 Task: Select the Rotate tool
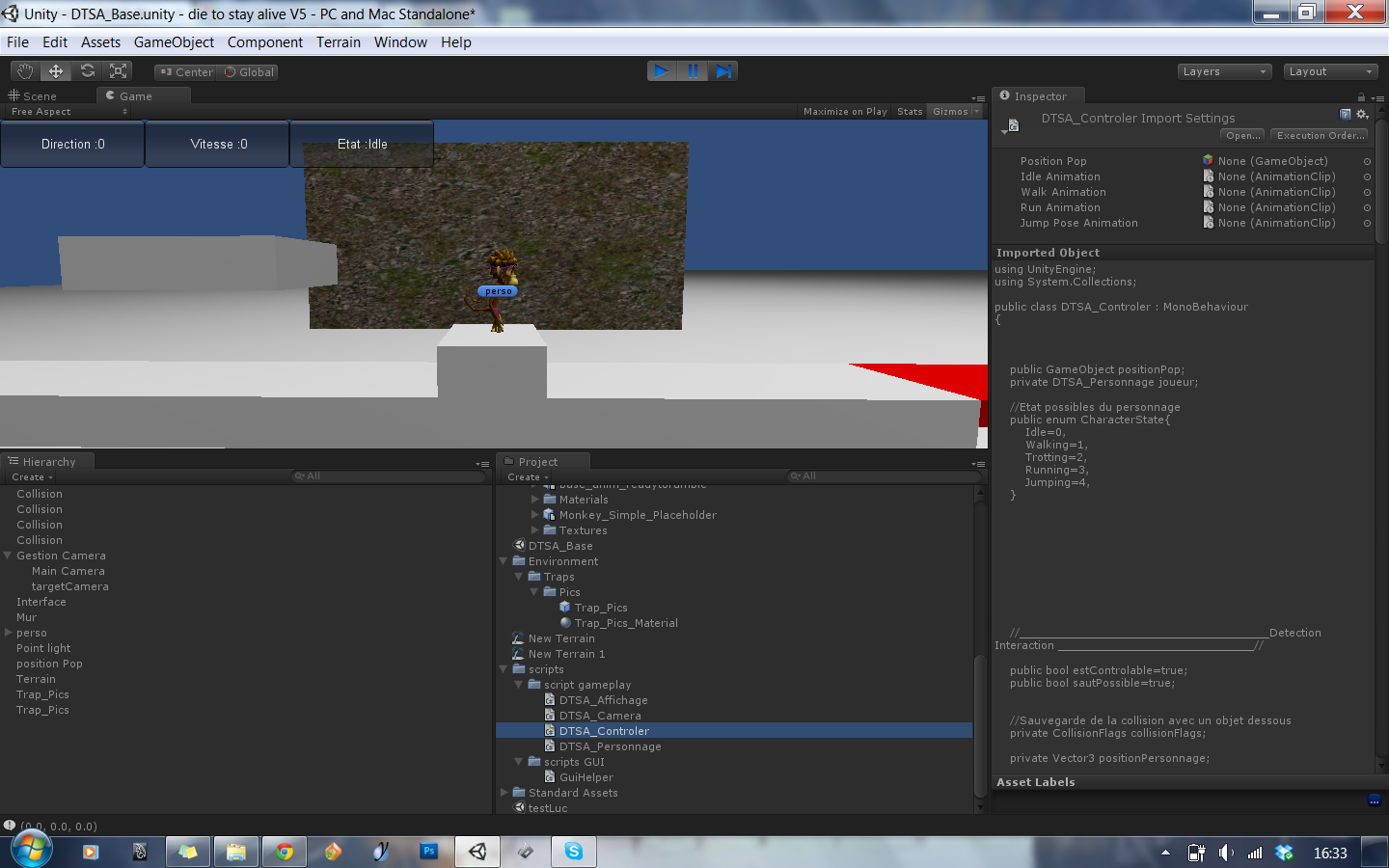point(88,71)
